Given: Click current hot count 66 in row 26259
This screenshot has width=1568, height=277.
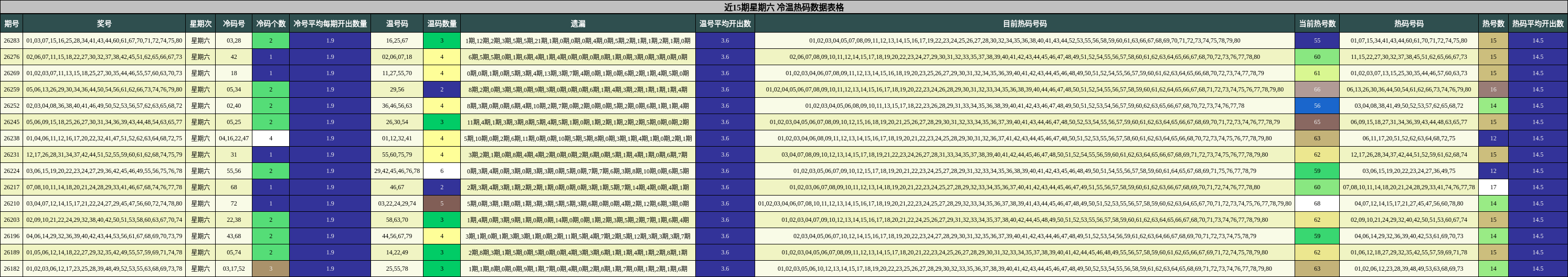Looking at the screenshot, I should tap(1317, 90).
